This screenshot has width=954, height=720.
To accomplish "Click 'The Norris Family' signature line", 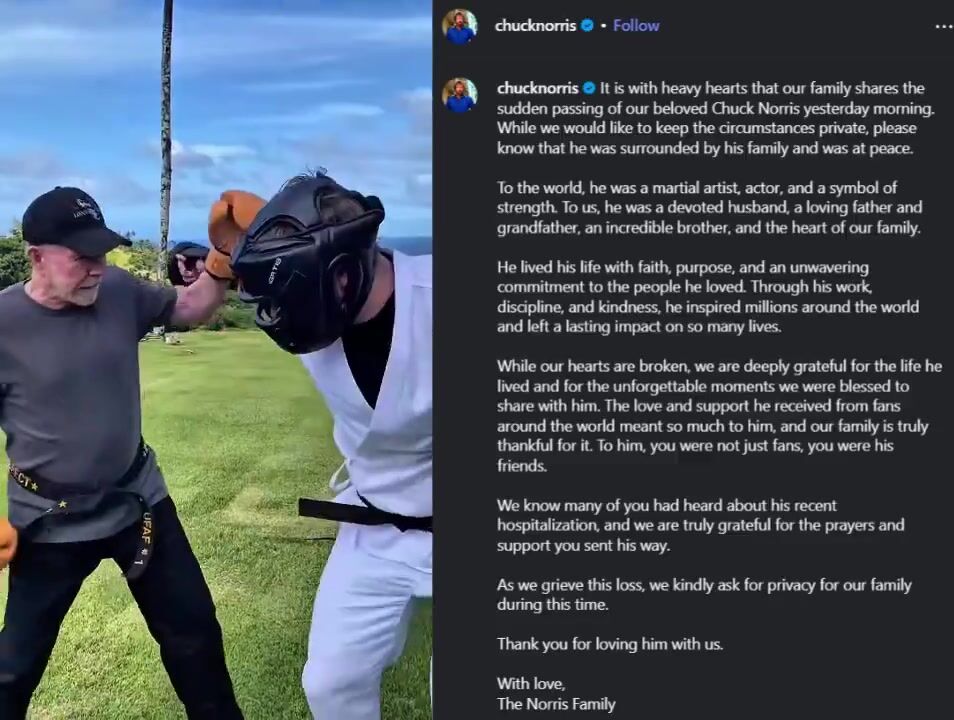I will coord(556,704).
